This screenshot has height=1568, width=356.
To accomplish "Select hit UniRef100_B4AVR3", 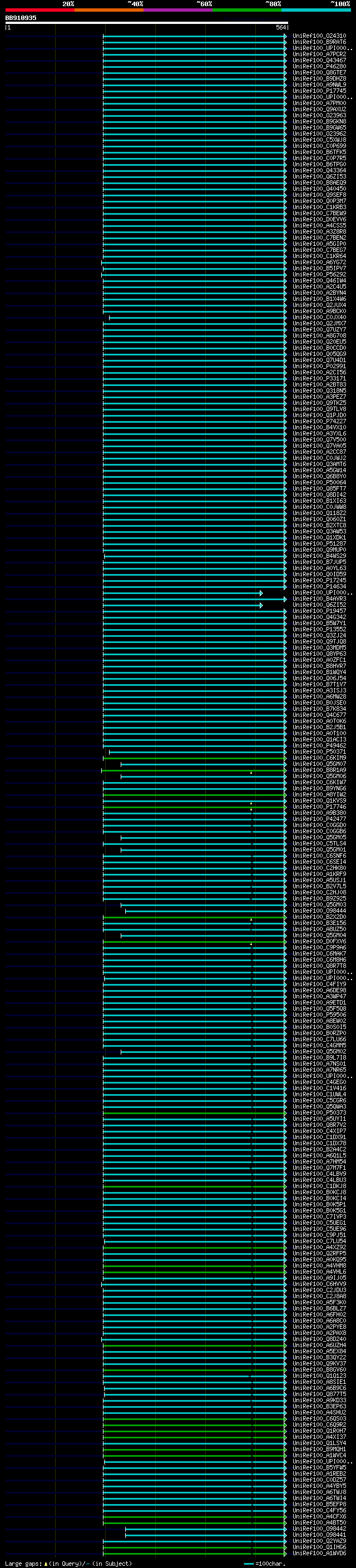I will [319, 599].
